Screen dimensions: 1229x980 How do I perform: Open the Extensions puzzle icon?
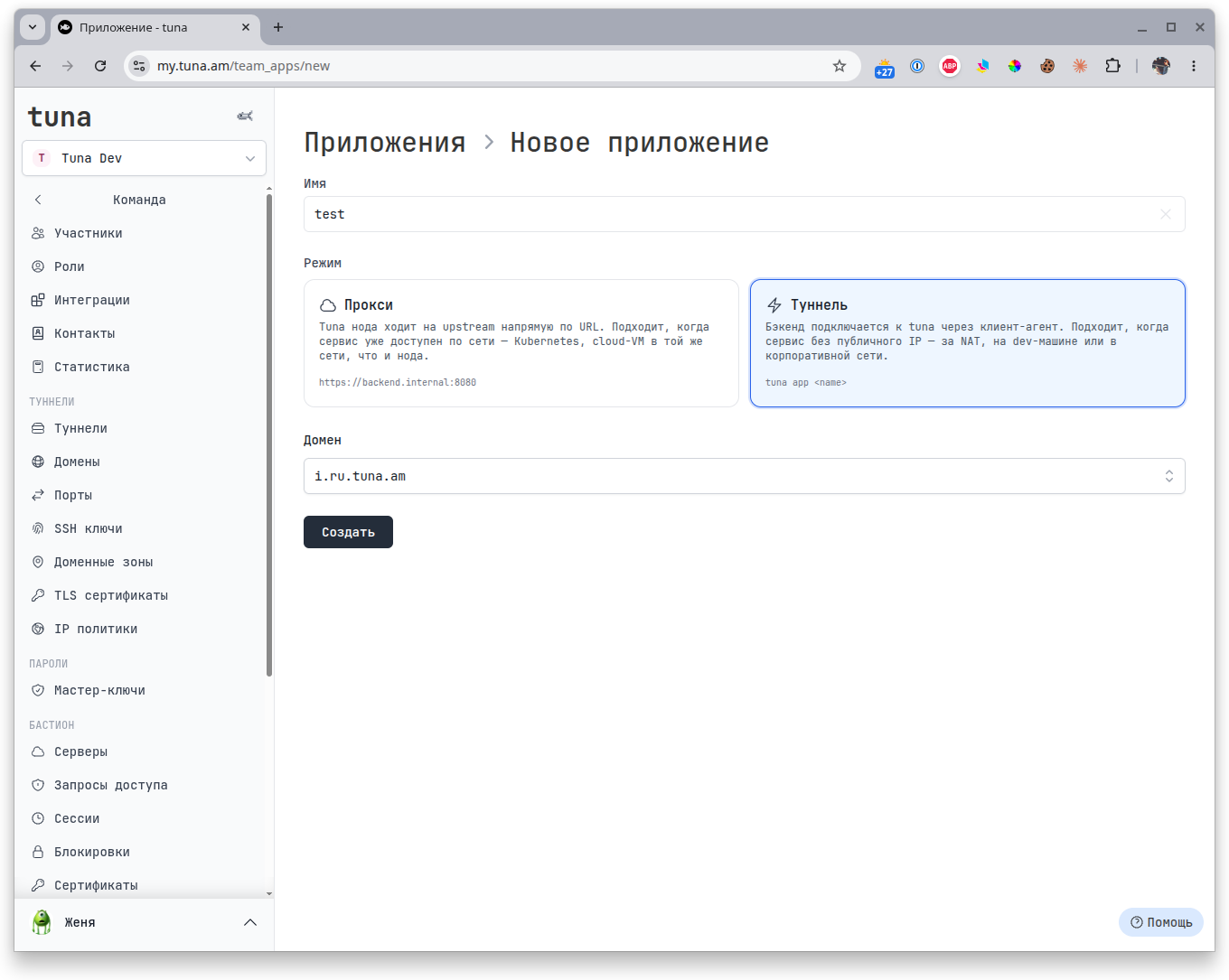[1112, 66]
